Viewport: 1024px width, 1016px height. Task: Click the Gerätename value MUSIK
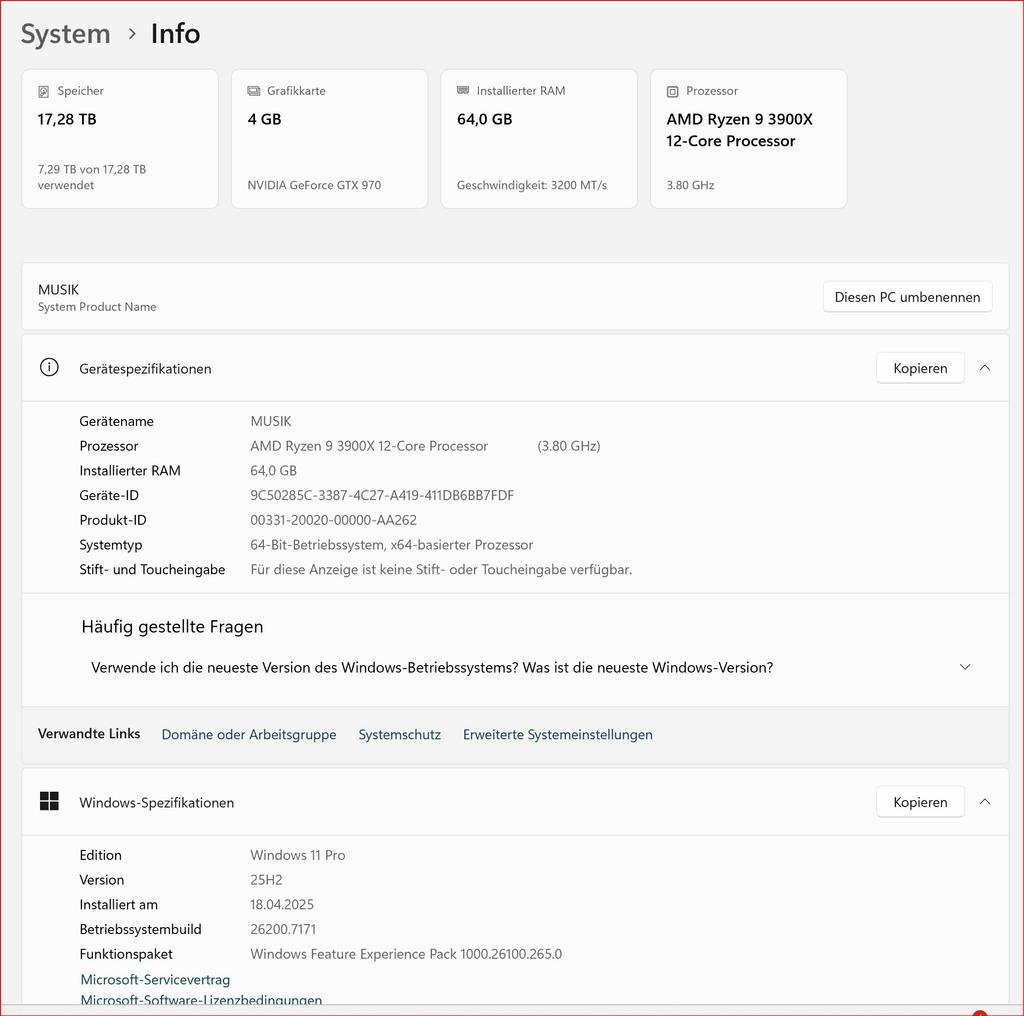pyautogui.click(x=270, y=421)
